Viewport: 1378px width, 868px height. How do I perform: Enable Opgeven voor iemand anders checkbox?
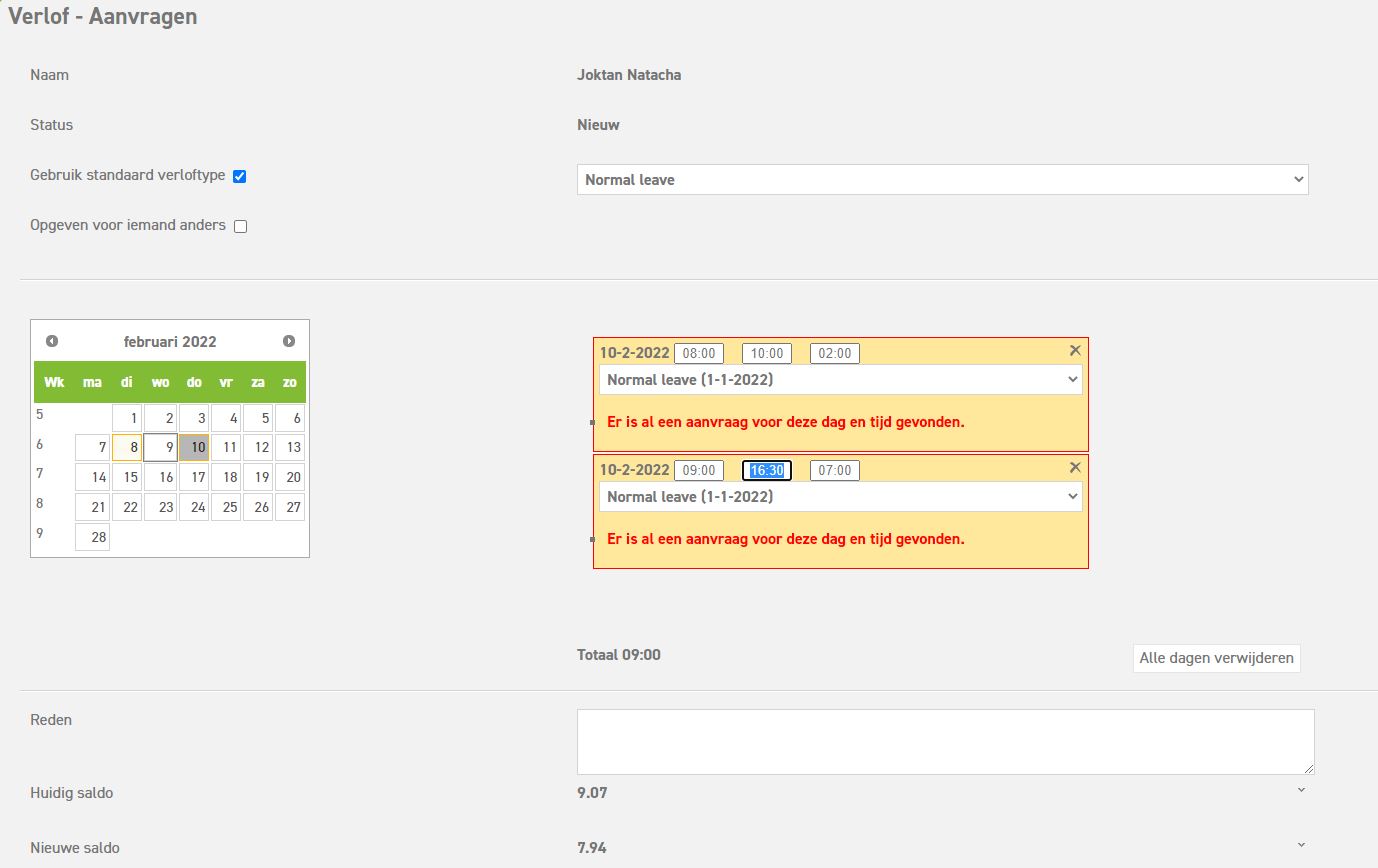click(240, 226)
